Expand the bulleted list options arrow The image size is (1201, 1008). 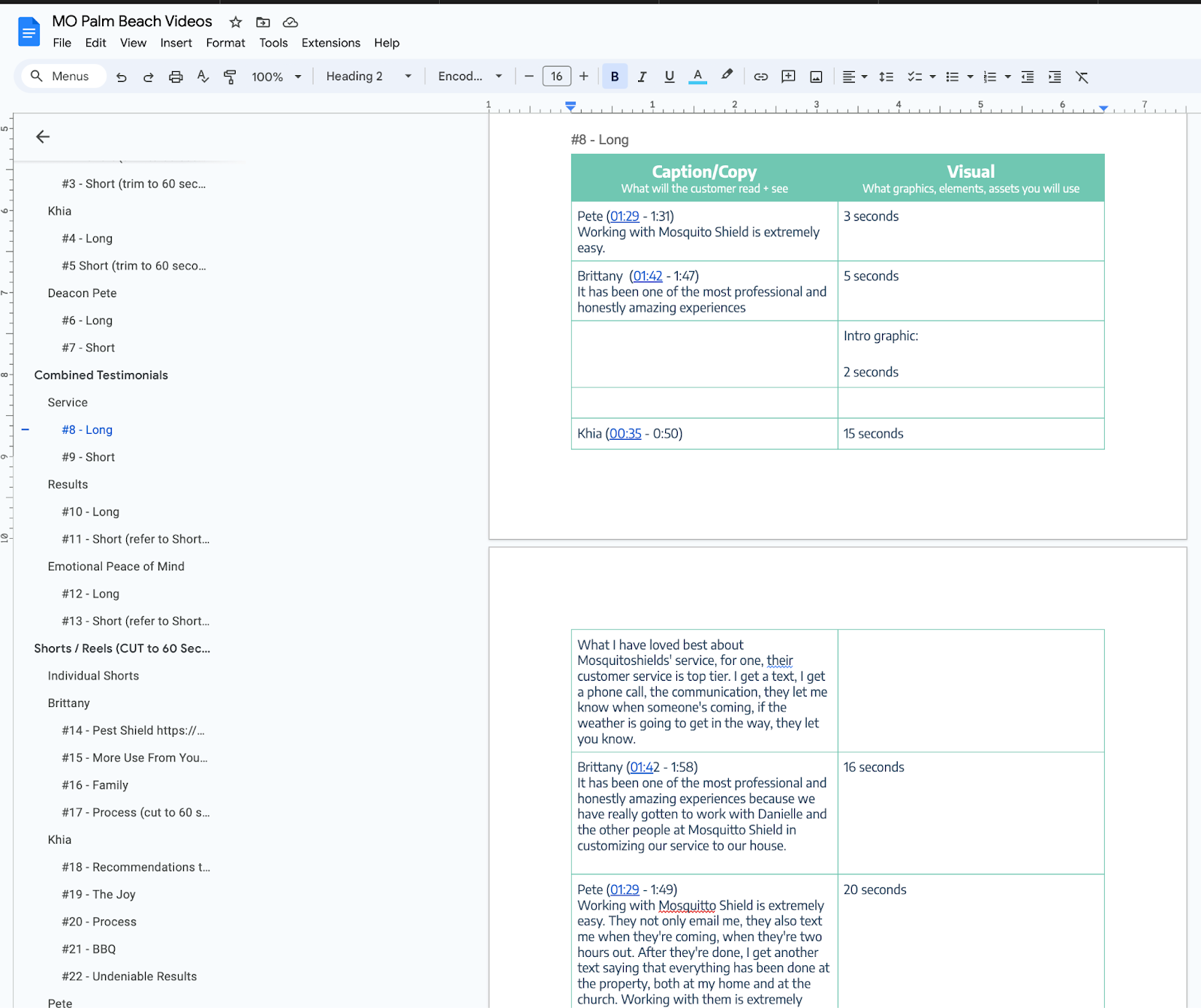(971, 77)
